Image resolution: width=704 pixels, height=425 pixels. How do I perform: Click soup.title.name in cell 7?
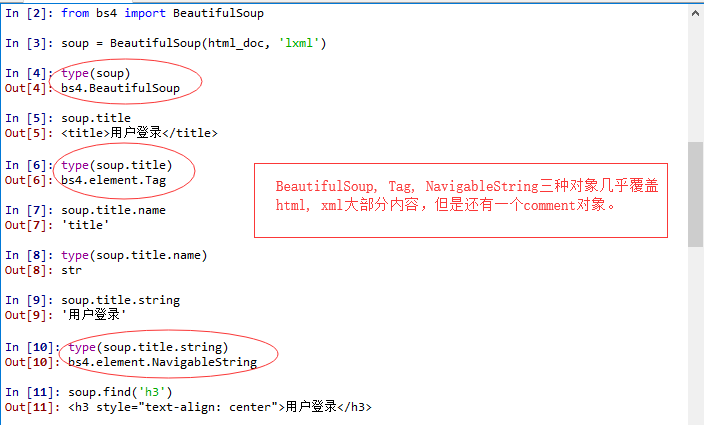(x=114, y=210)
